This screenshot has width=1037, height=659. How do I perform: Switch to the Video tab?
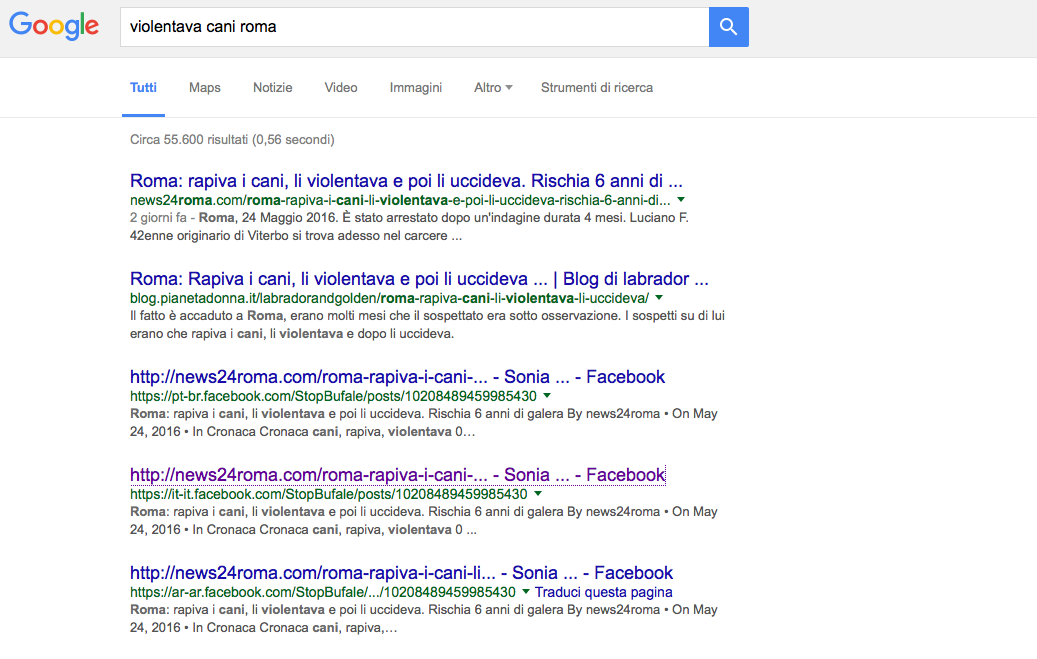point(341,88)
